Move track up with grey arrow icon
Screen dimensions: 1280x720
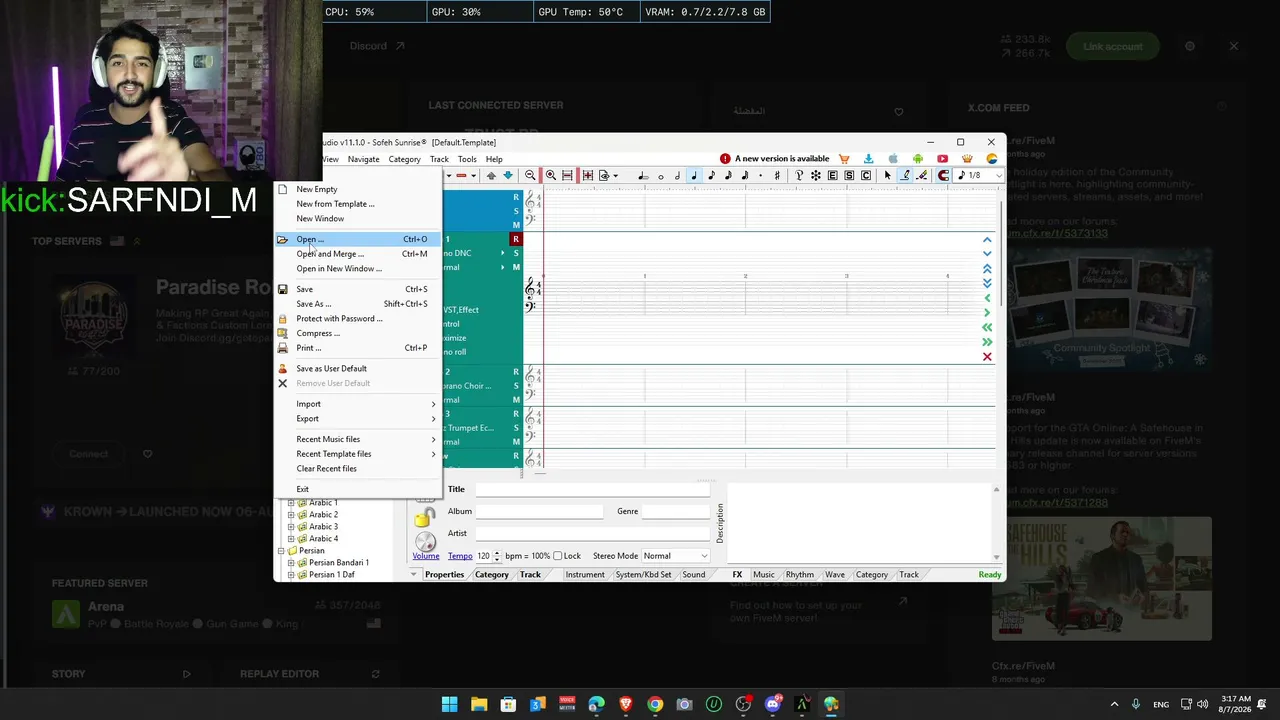[x=491, y=175]
